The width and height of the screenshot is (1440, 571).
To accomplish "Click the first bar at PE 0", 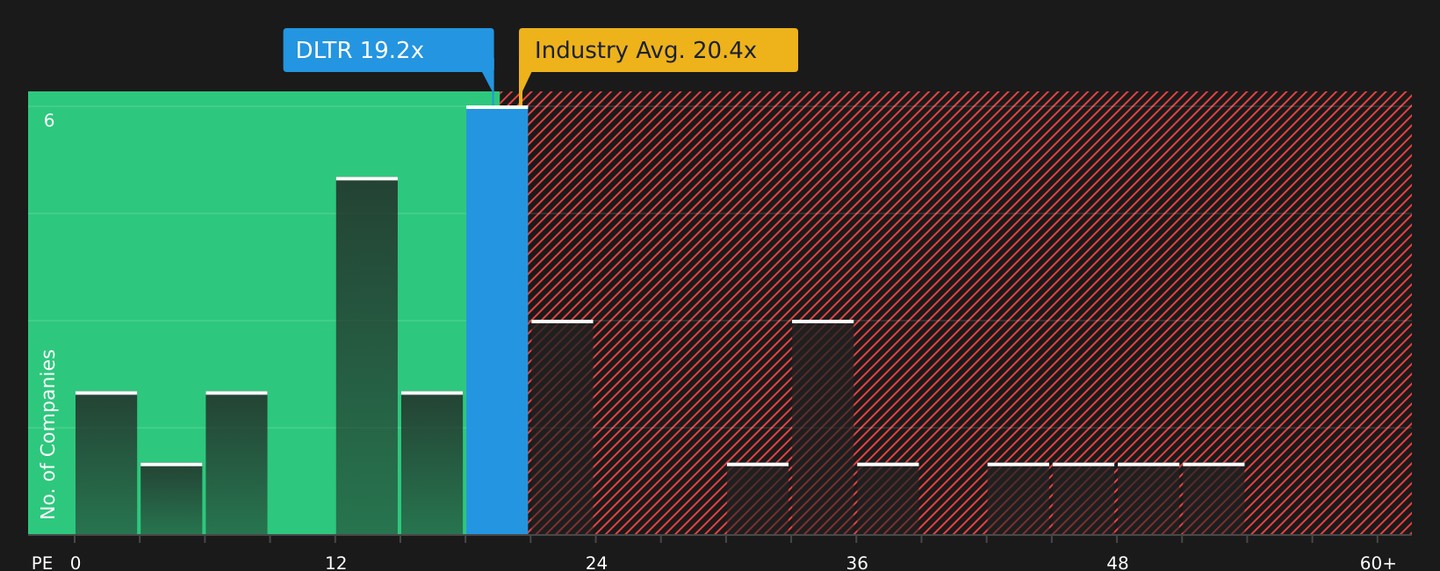I will (106, 463).
